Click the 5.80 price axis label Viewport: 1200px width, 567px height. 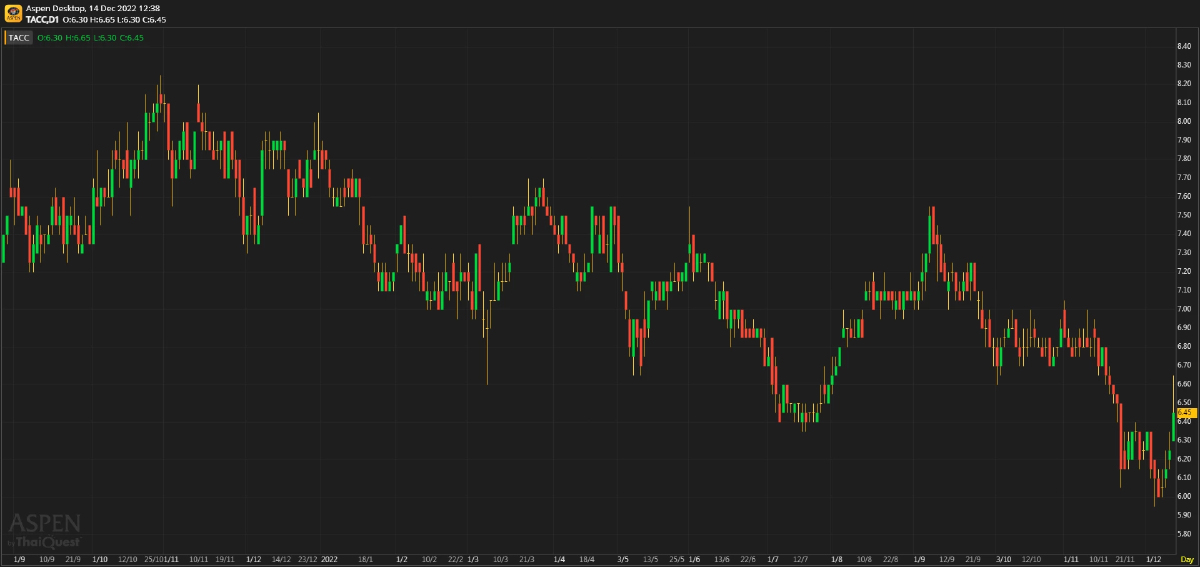point(1185,534)
